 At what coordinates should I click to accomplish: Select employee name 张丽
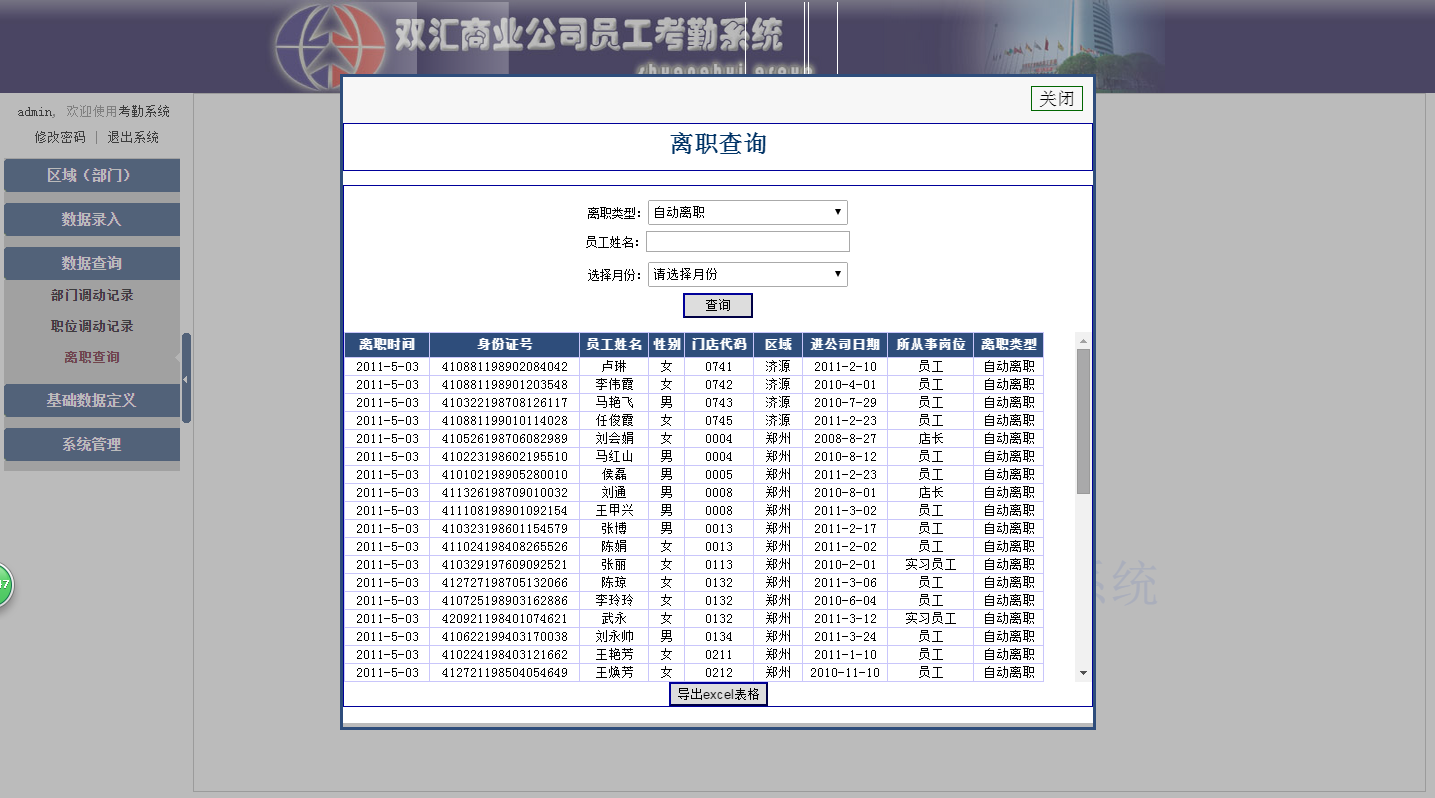click(x=614, y=565)
